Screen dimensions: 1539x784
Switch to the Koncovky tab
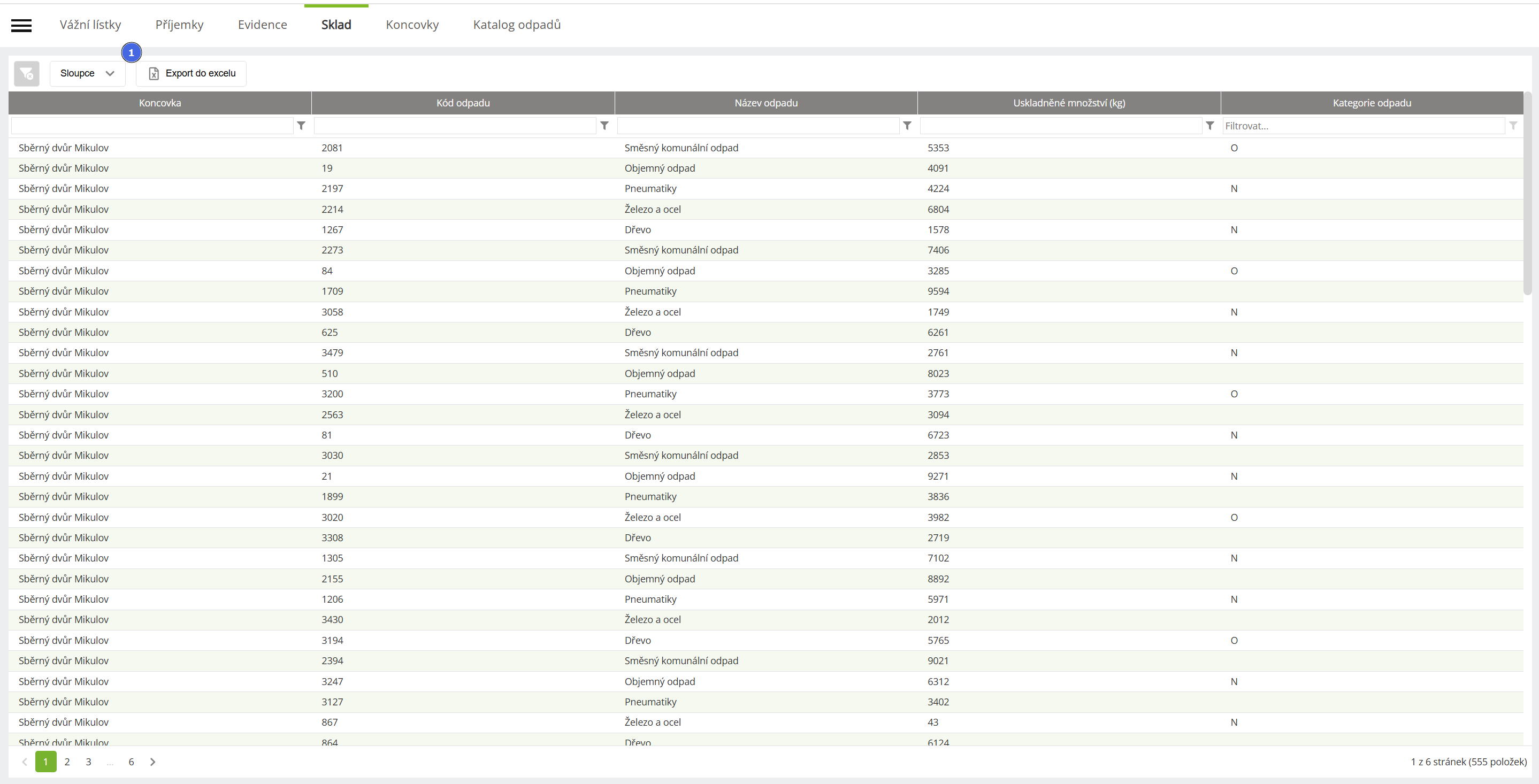(x=412, y=25)
